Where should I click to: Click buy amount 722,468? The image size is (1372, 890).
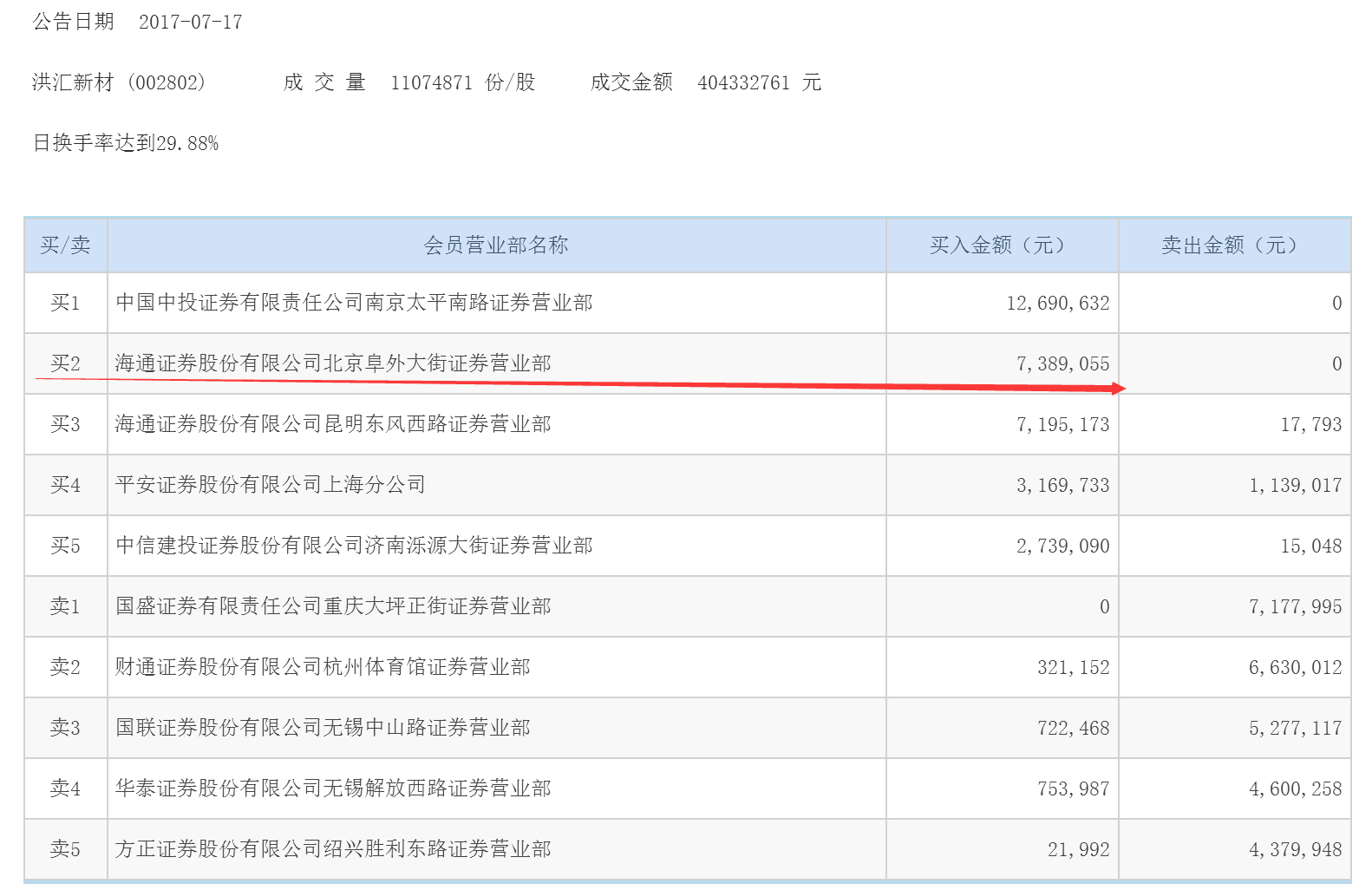click(x=1074, y=728)
